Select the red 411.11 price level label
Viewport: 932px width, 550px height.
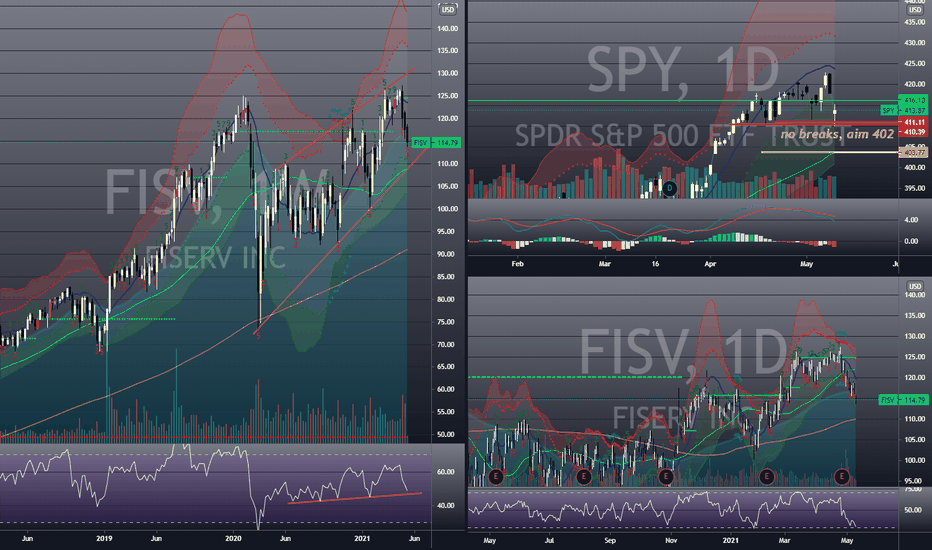point(915,122)
